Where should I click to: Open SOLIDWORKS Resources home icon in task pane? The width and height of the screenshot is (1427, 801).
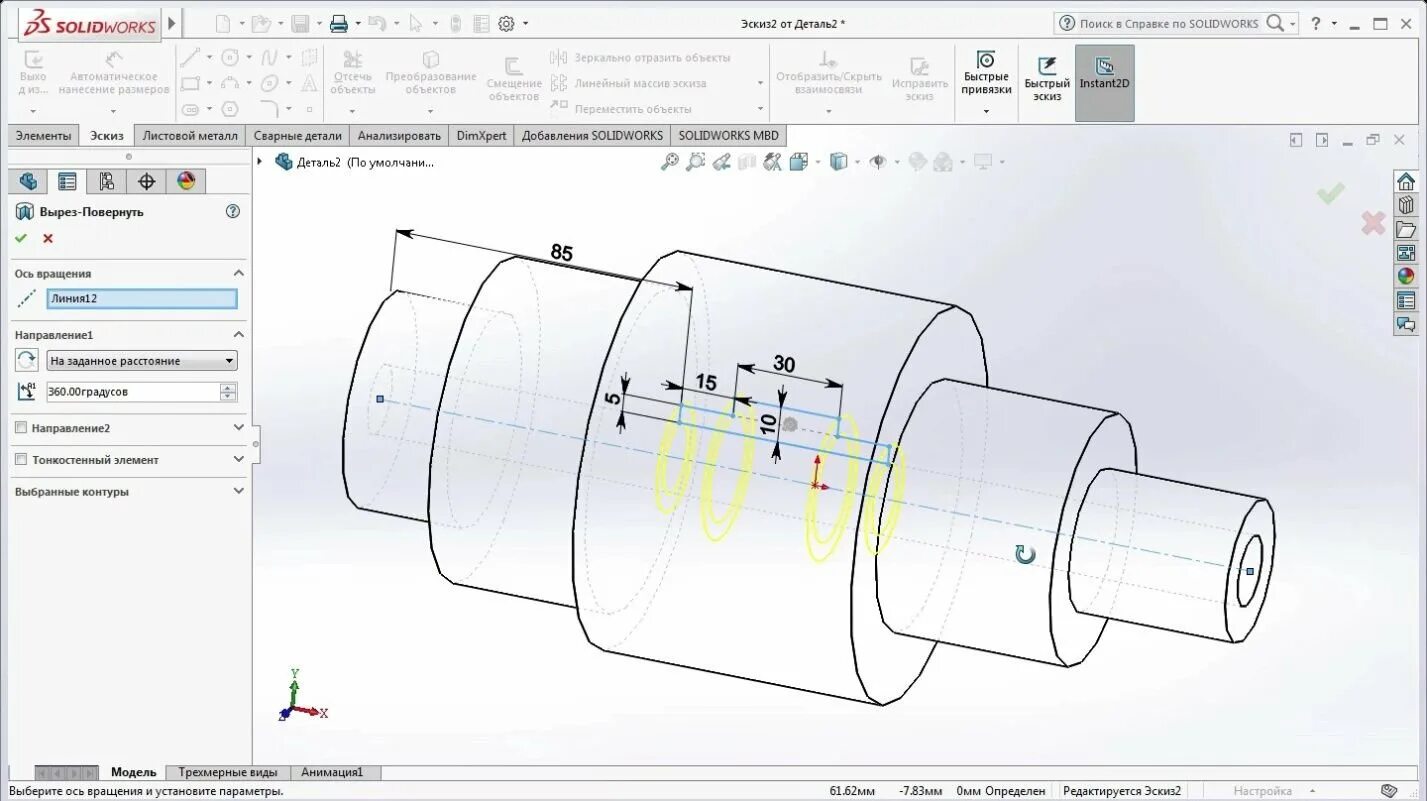1406,181
